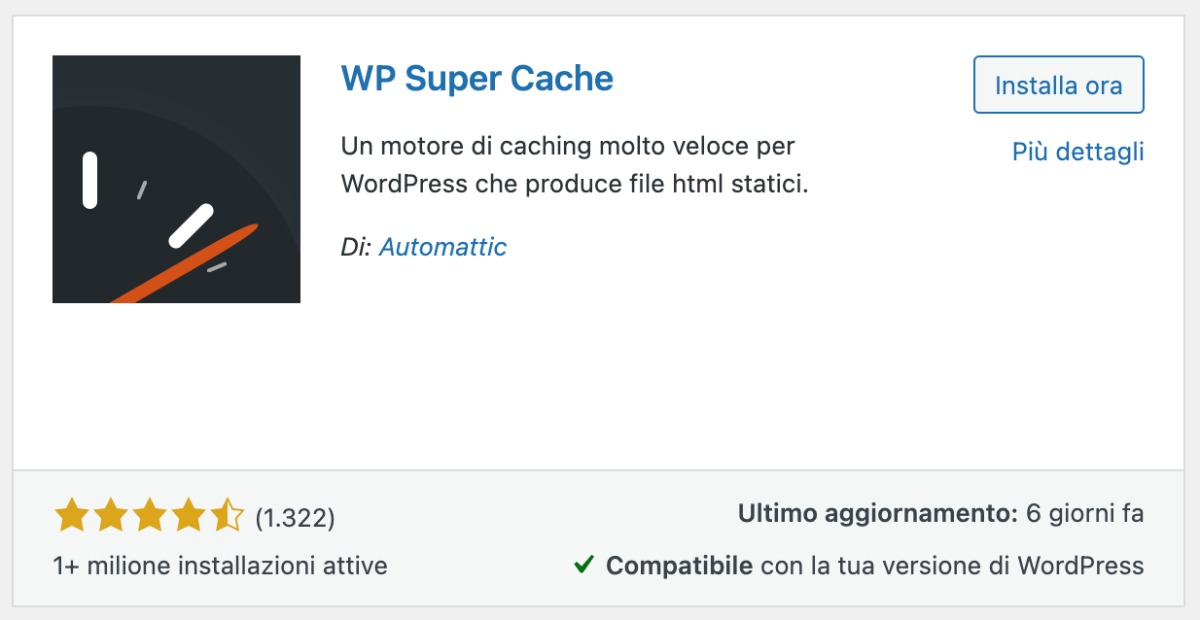Click the Di: author label

click(x=355, y=247)
